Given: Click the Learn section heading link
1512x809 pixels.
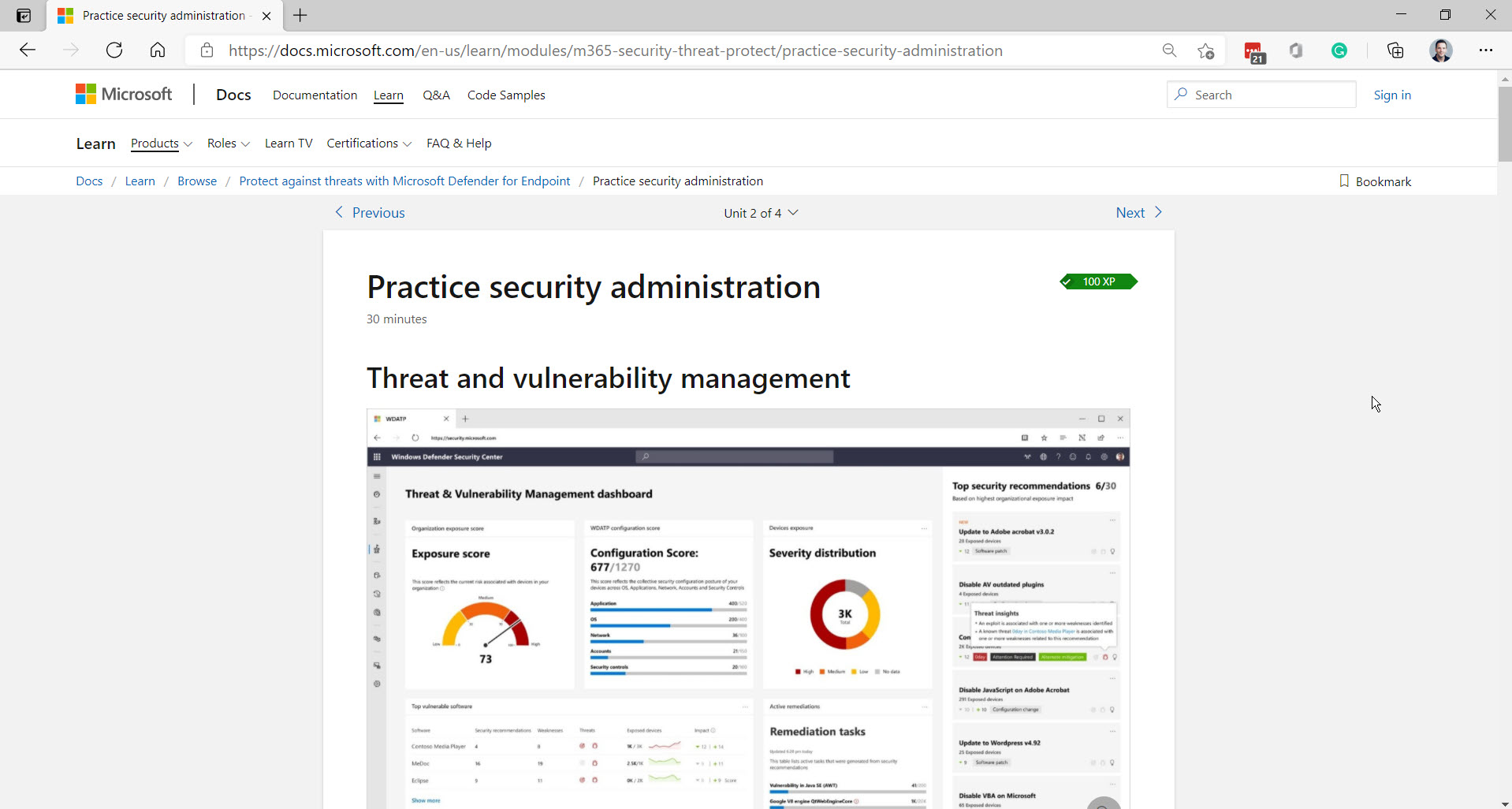Looking at the screenshot, I should 96,144.
